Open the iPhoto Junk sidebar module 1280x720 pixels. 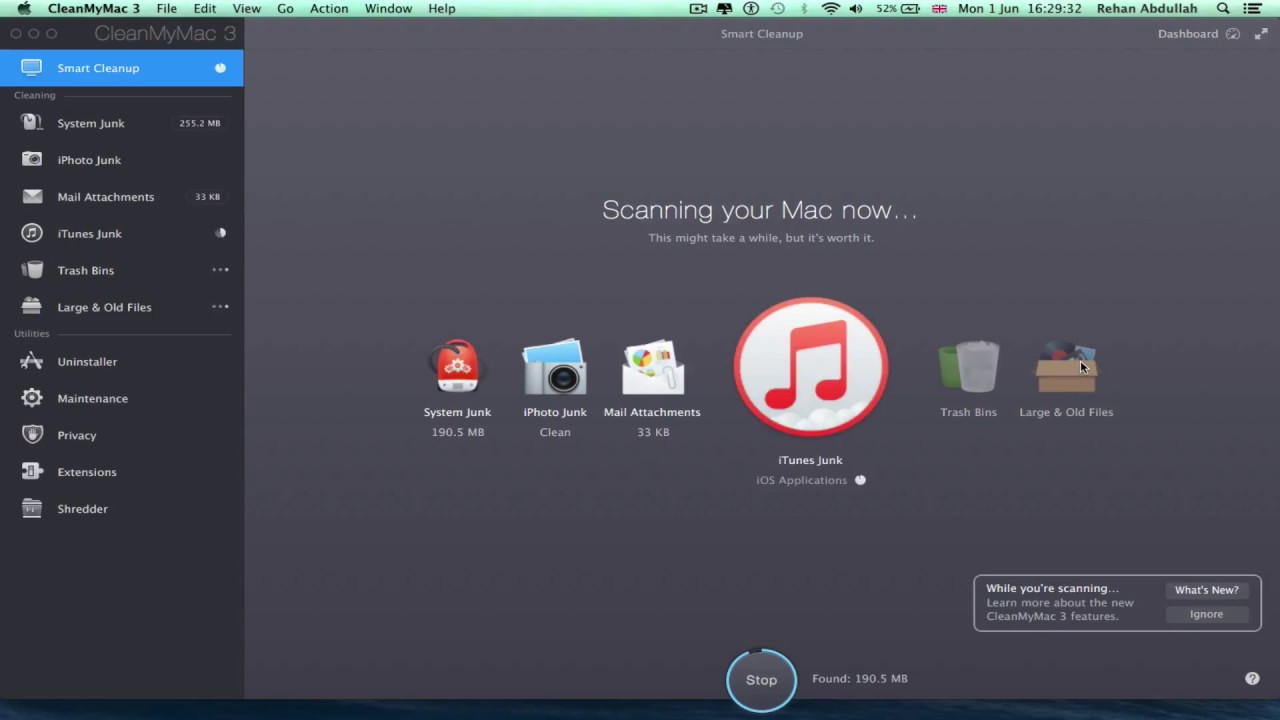point(121,160)
